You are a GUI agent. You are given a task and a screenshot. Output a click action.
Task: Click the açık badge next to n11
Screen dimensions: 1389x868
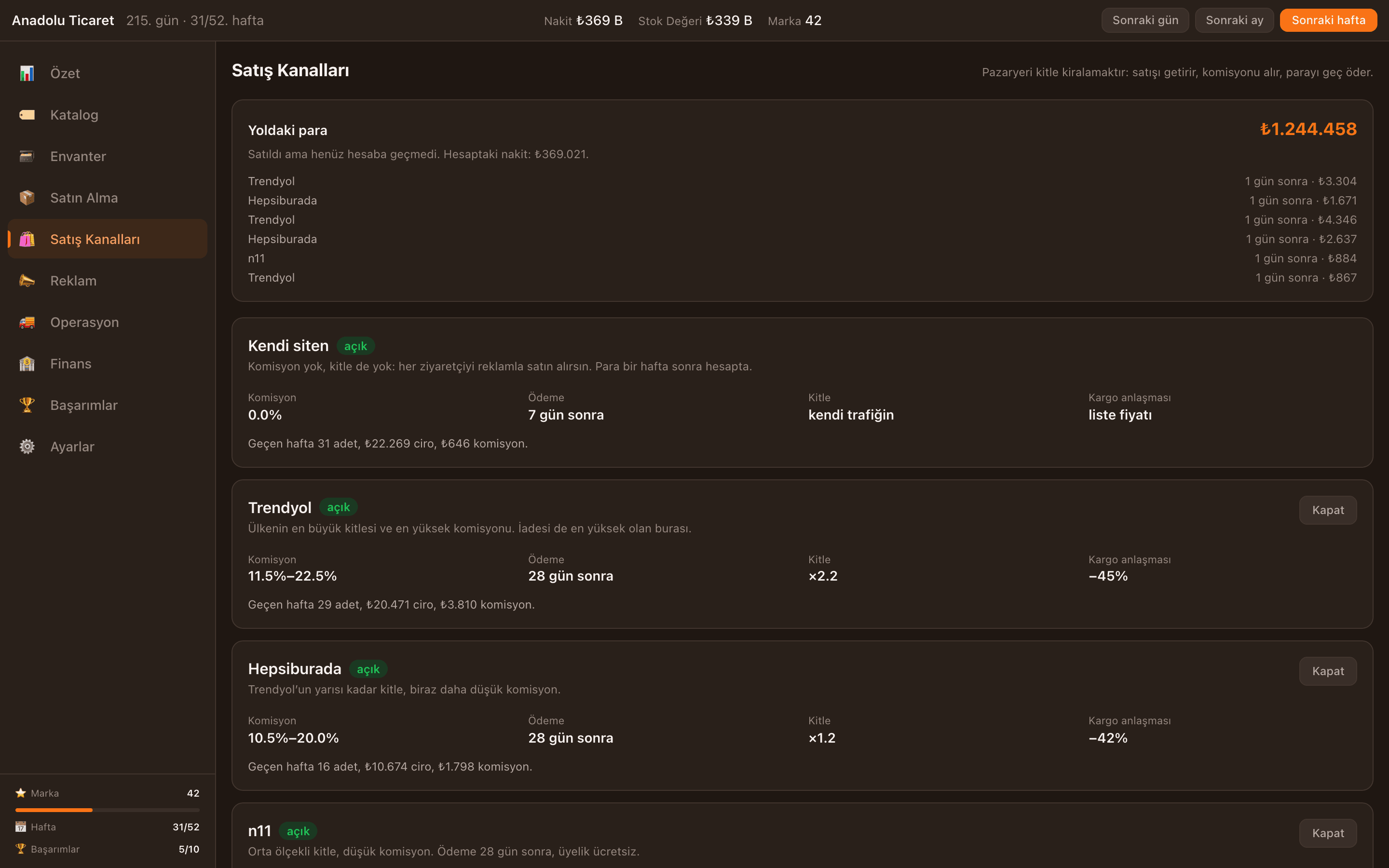pyautogui.click(x=298, y=831)
